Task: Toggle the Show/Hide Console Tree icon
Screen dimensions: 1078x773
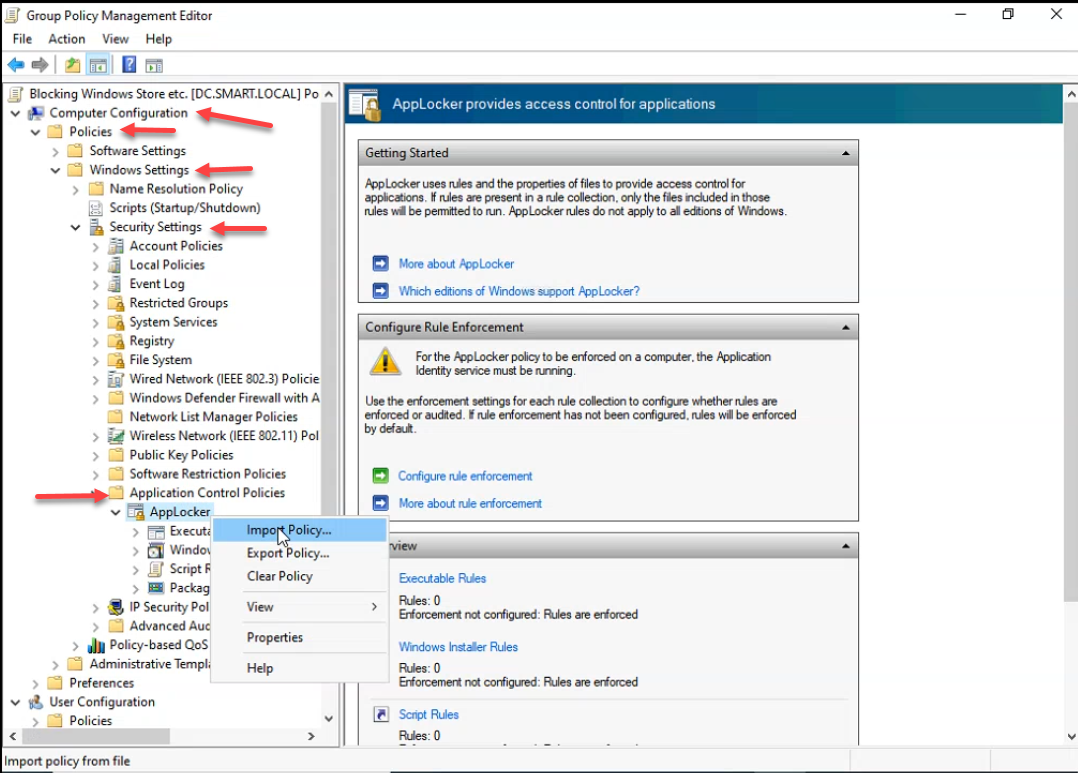Action: 98,65
